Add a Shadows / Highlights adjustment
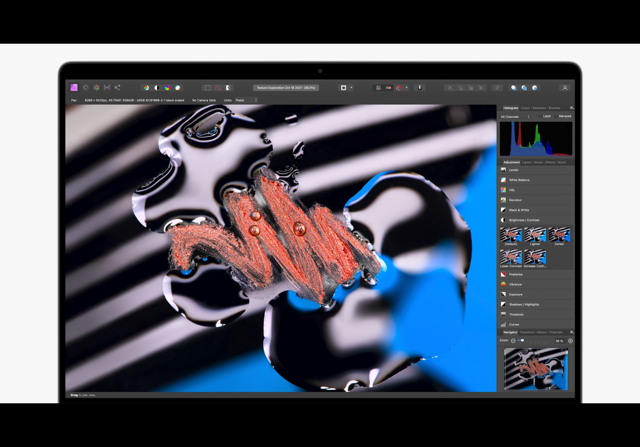 pyautogui.click(x=536, y=305)
